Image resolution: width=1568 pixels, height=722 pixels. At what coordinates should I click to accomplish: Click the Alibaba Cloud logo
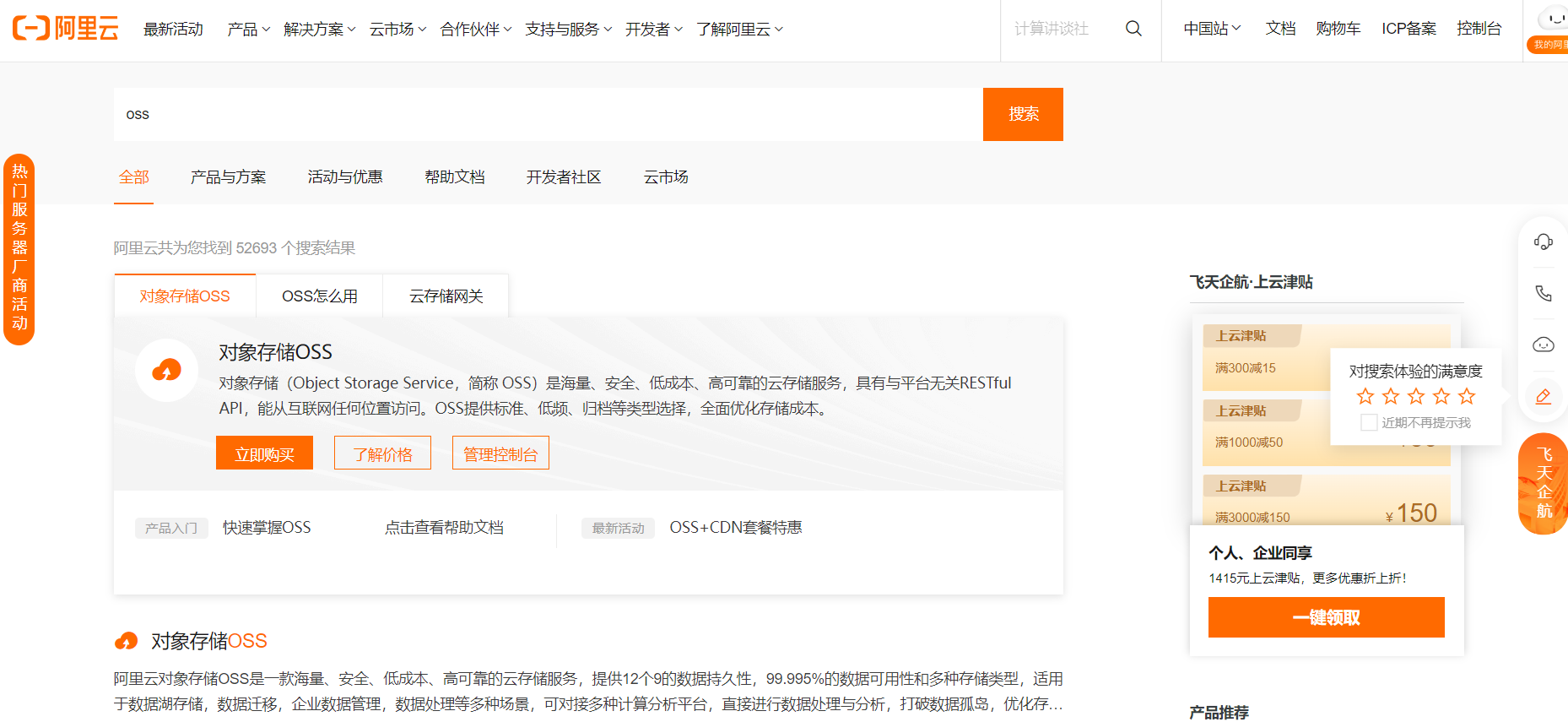[65, 29]
